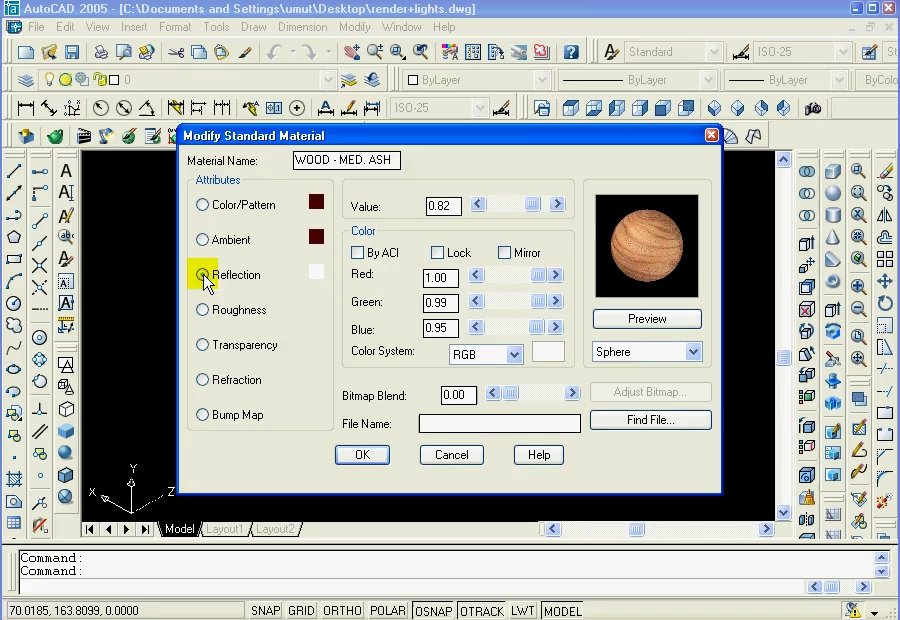Cancel the Modify Standard Material dialog
Viewport: 900px width, 620px height.
tap(452, 455)
